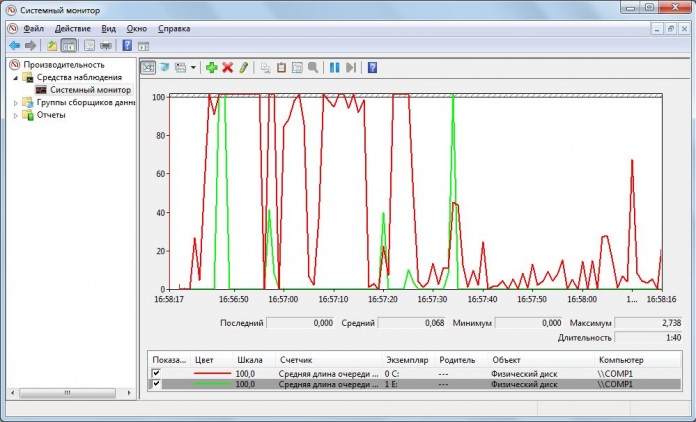Expand the Группы сборщиков данных tree node
Viewport: 696px width, 422px height.
15,102
